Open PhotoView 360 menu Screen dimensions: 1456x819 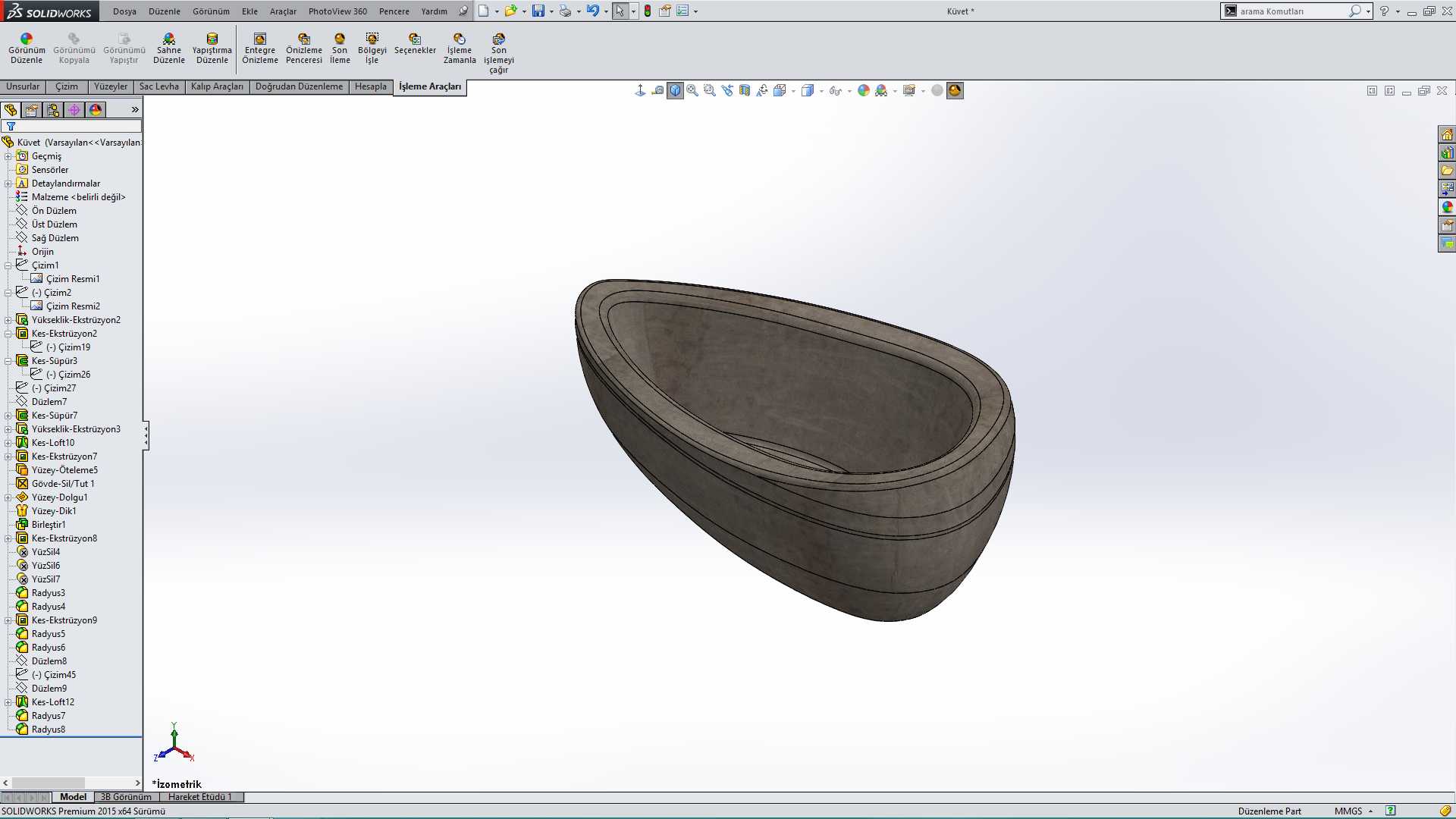[337, 11]
